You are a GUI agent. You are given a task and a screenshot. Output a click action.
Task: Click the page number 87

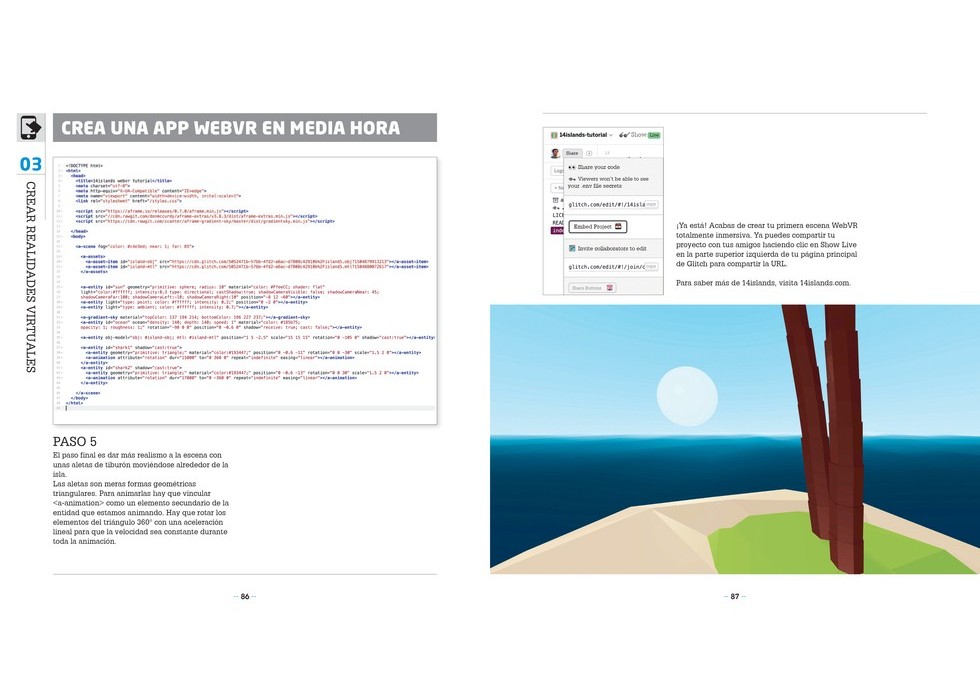coord(734,597)
